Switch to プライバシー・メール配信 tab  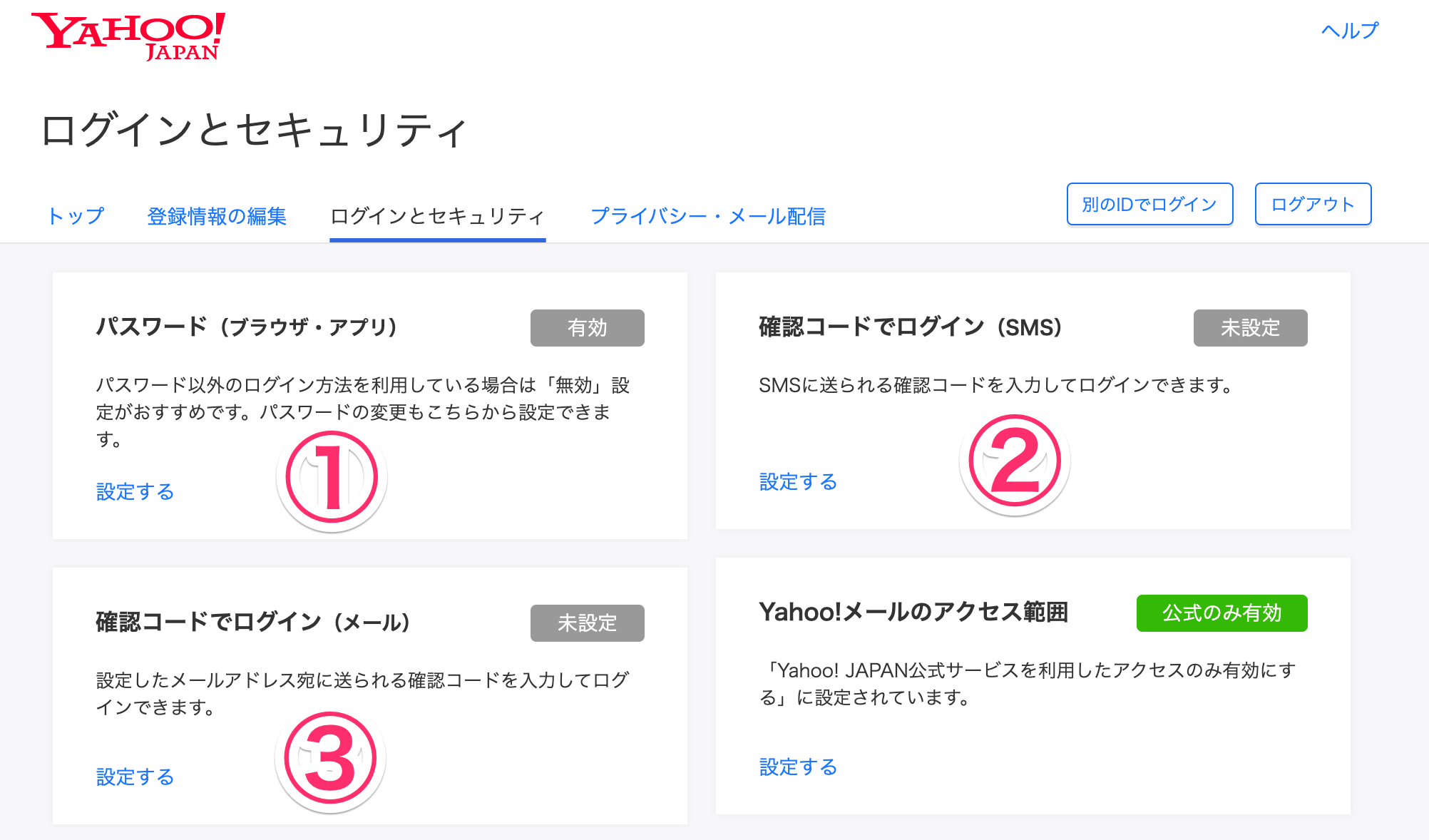click(x=710, y=215)
